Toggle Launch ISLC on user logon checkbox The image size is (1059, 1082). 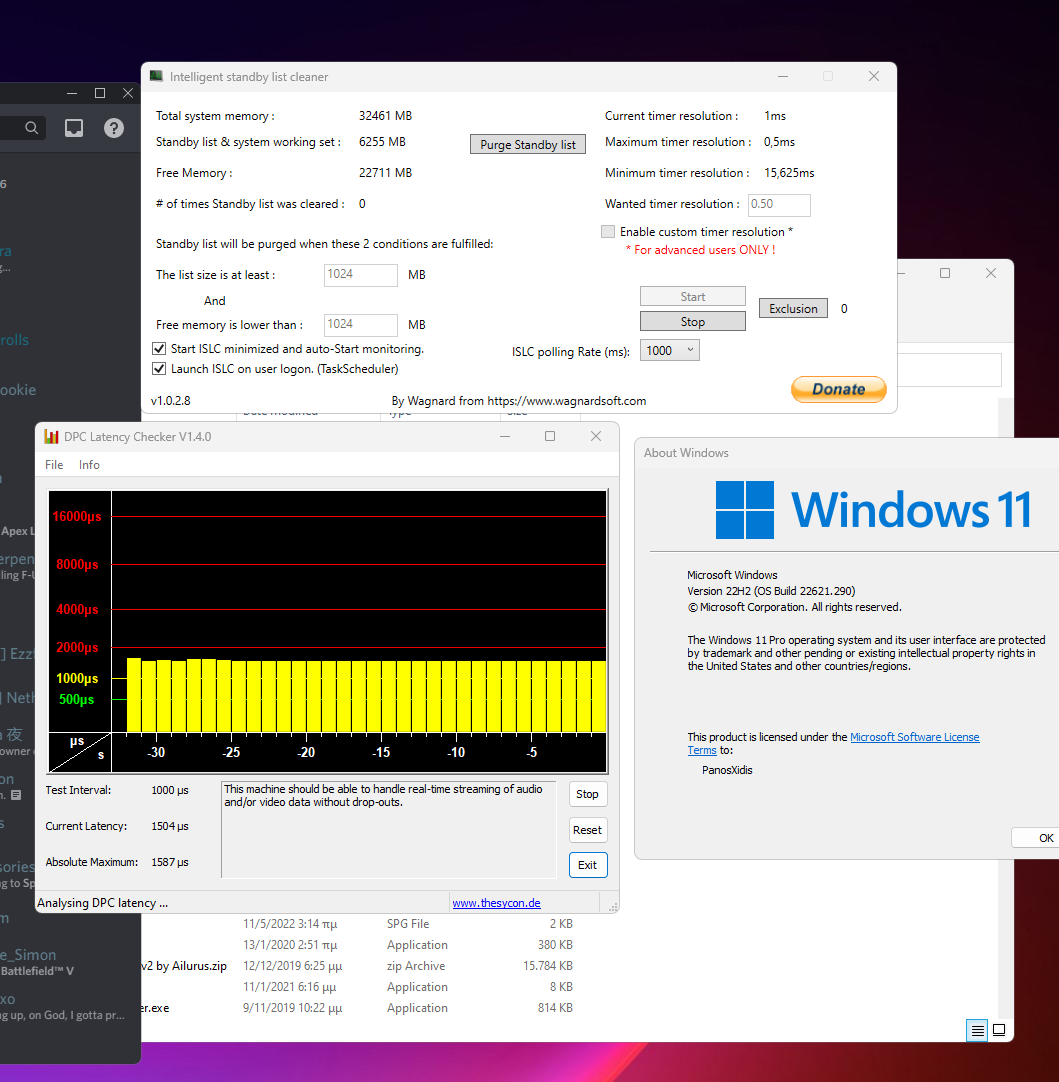[x=159, y=368]
